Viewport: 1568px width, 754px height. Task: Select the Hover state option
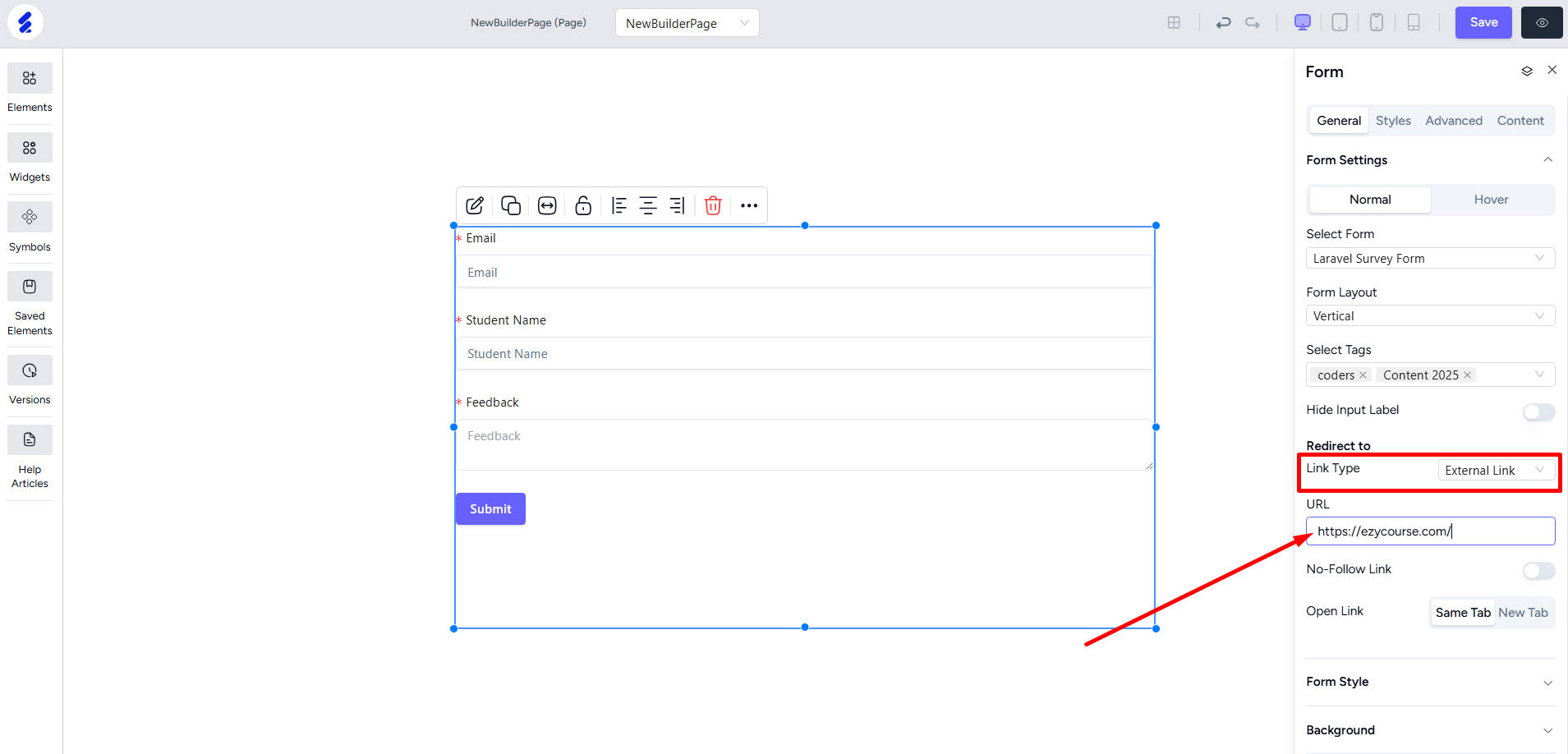click(1491, 200)
